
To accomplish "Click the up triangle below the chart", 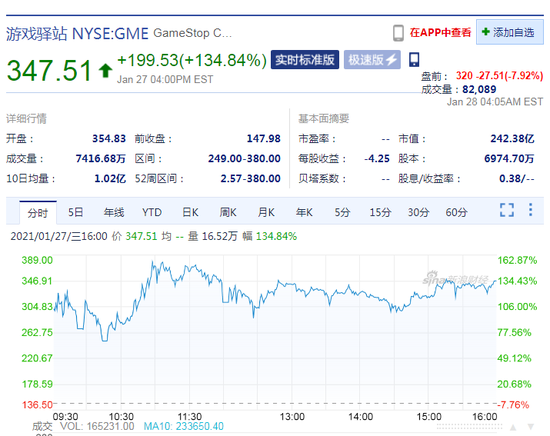I will 513,427.
